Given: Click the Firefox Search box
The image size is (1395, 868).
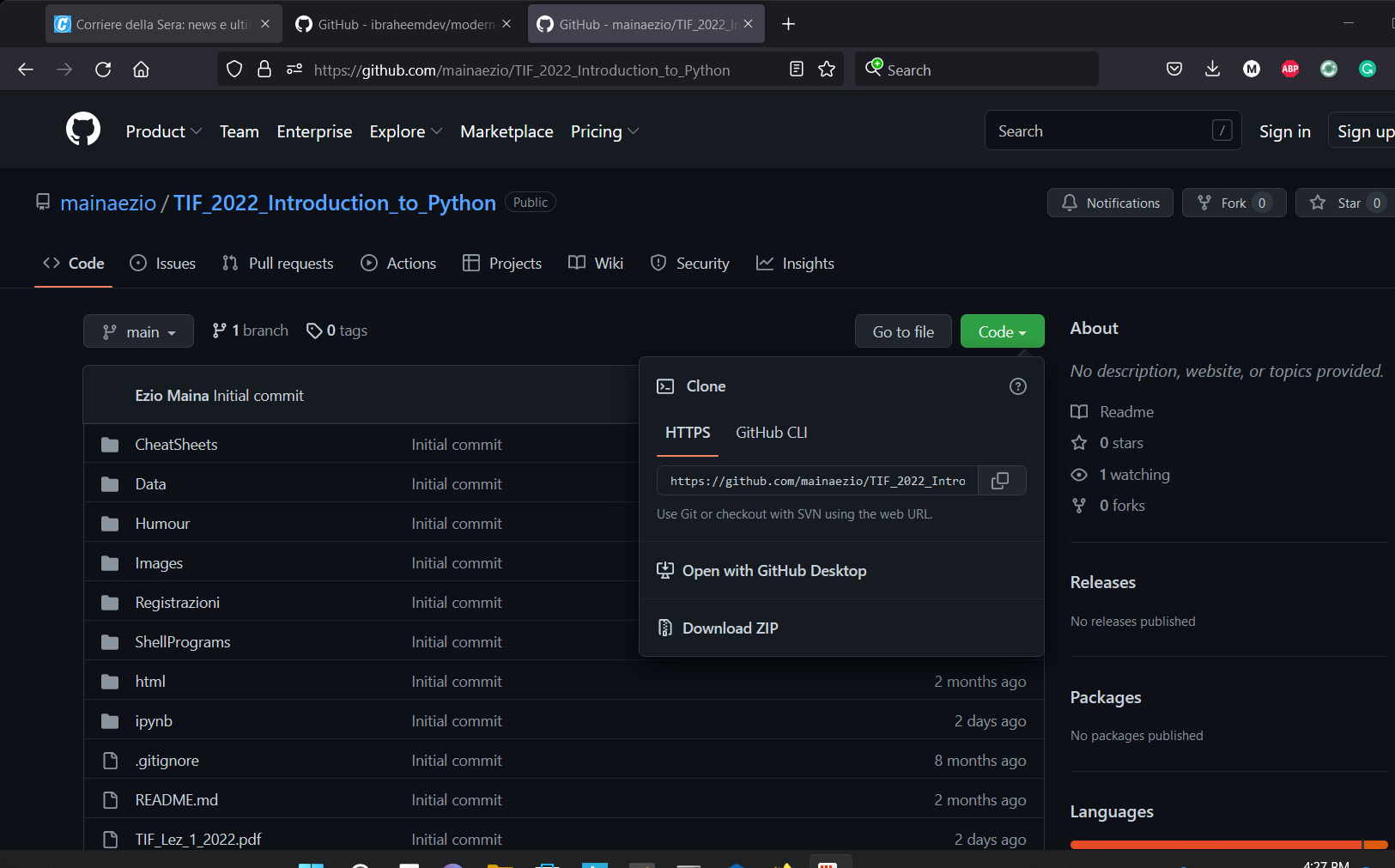Looking at the screenshot, I should click(977, 70).
